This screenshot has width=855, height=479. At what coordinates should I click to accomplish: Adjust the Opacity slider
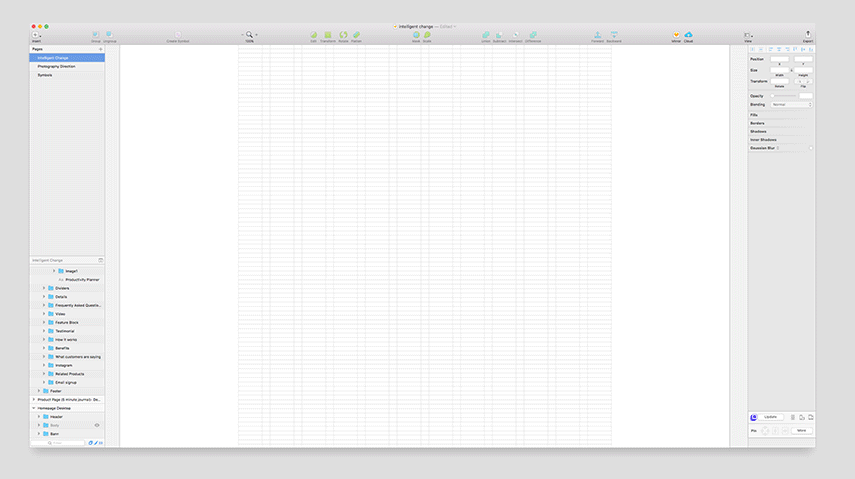(784, 96)
